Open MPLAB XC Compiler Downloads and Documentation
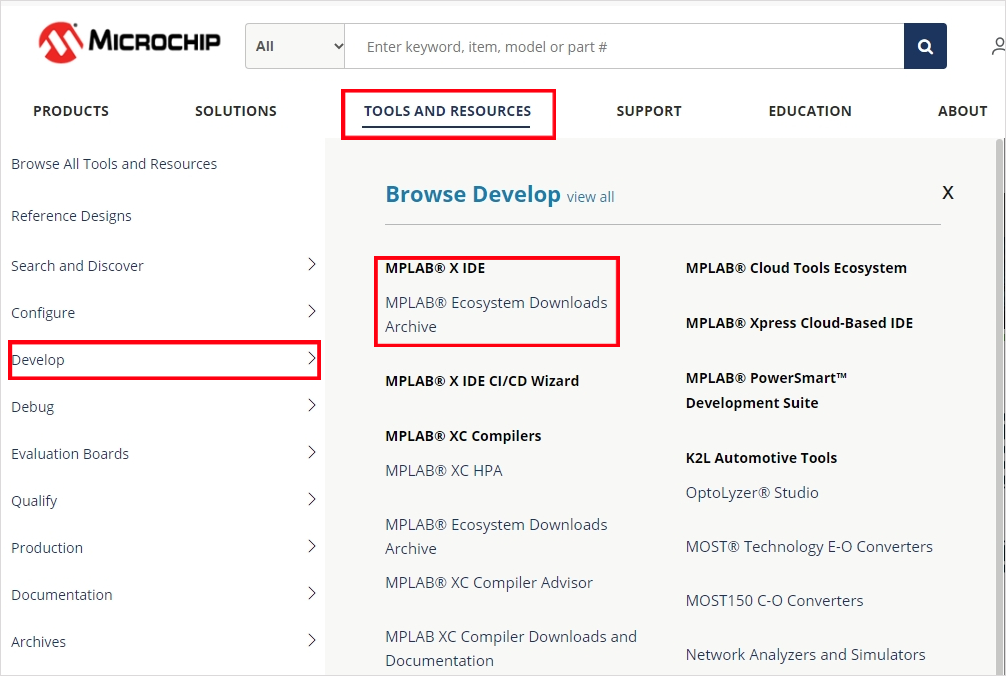 tap(511, 648)
